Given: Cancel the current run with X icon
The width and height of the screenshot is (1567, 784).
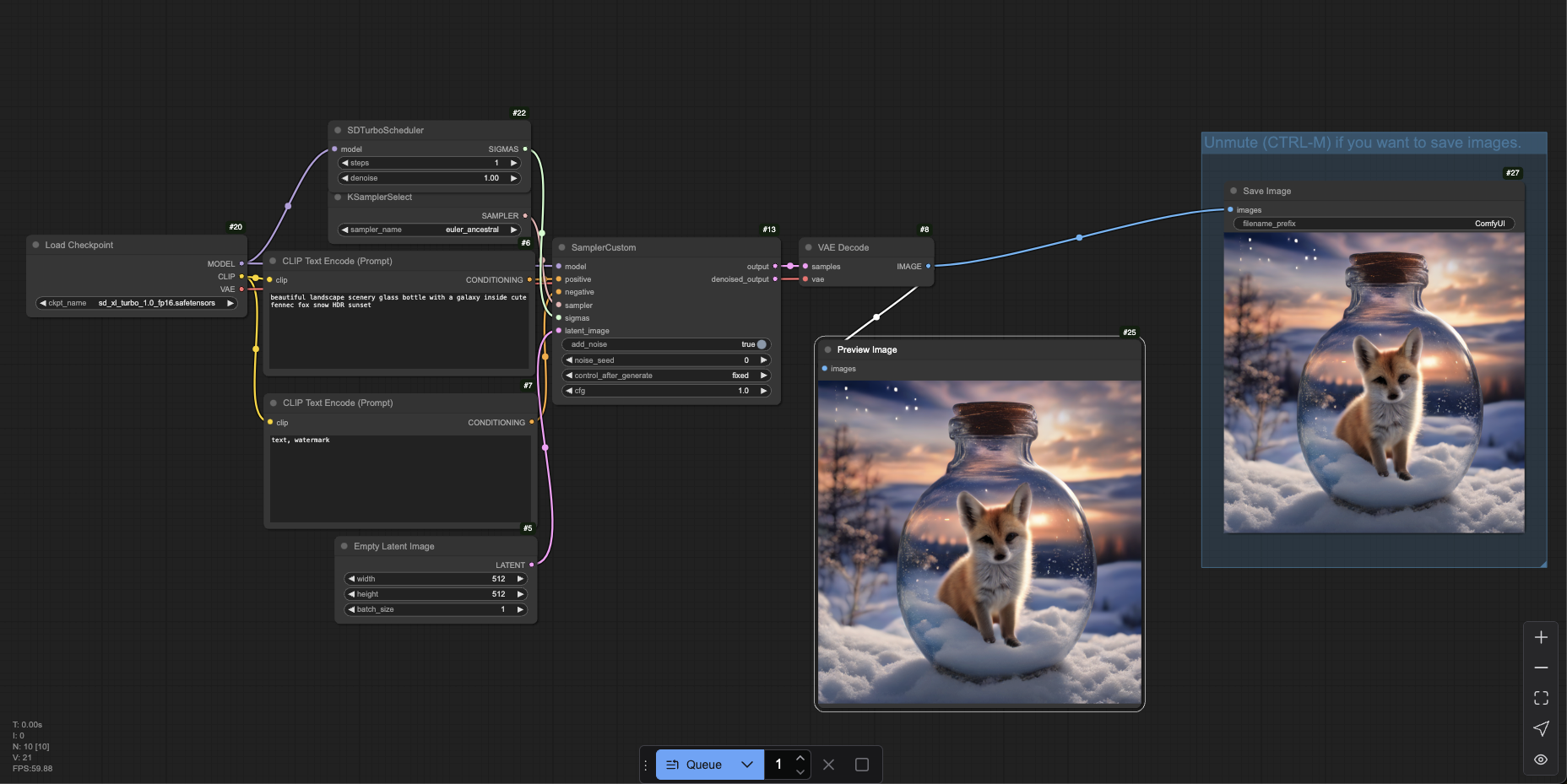Looking at the screenshot, I should (x=828, y=765).
